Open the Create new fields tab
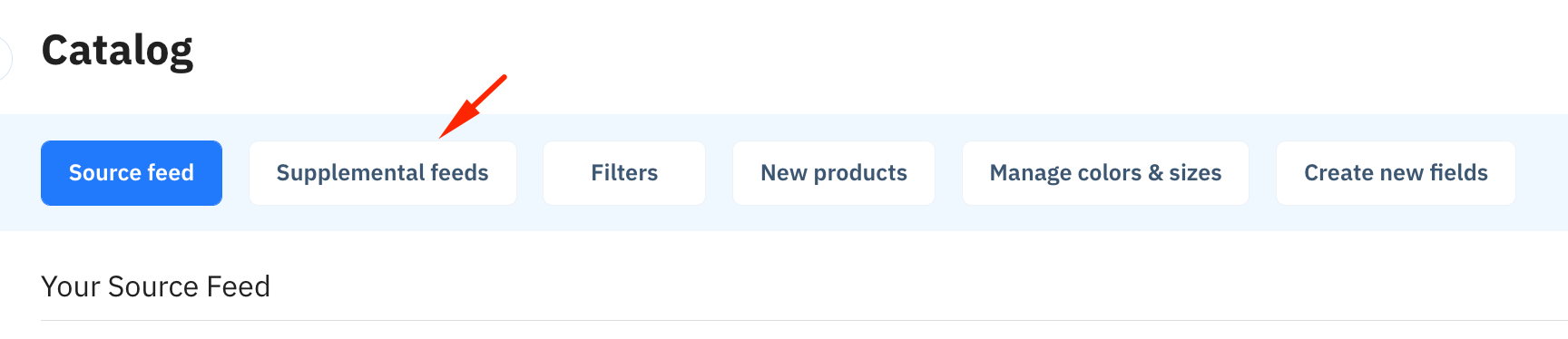Screen dimensions: 1568x339 pyautogui.click(x=1396, y=173)
